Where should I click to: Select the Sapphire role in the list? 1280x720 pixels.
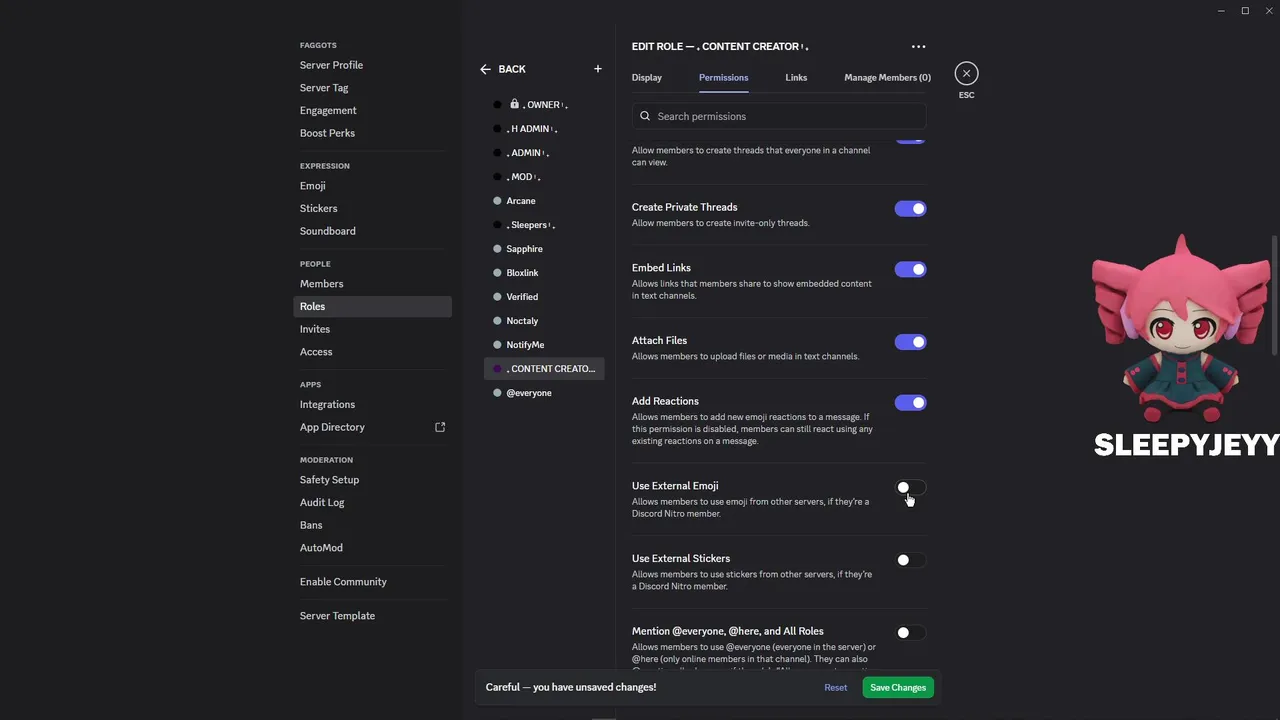[524, 249]
